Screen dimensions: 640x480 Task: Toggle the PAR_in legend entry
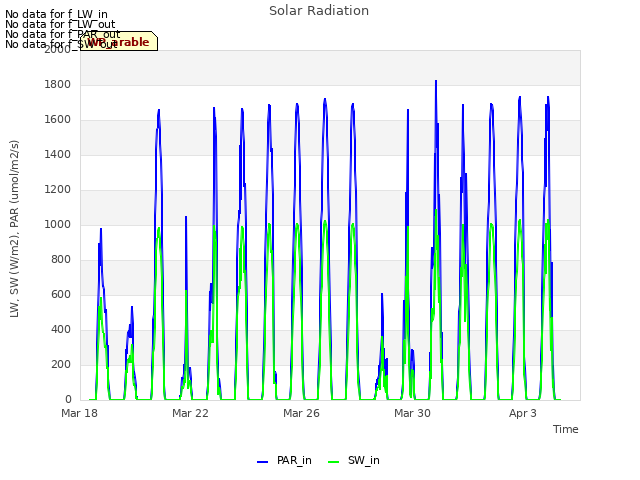[284, 460]
